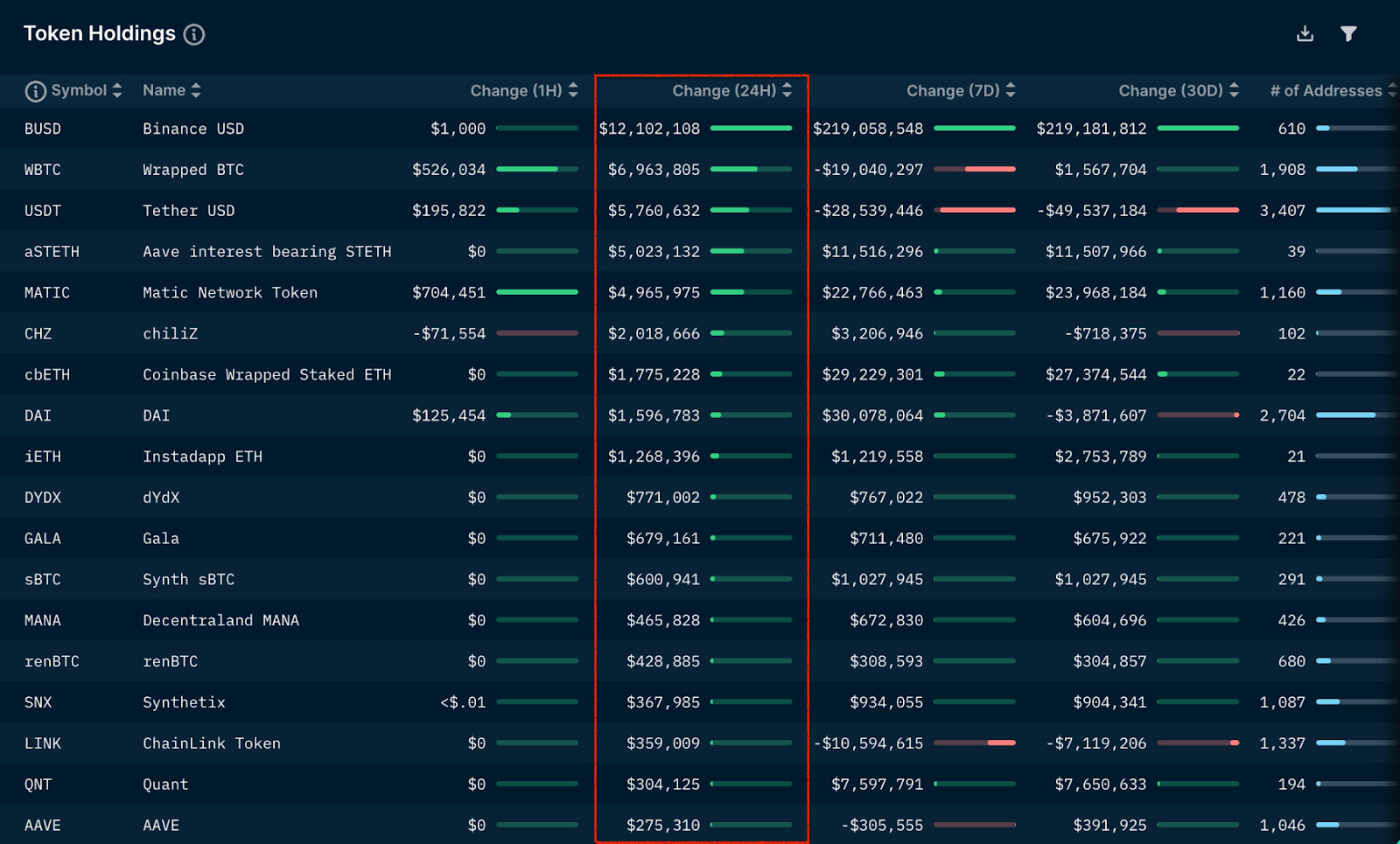Click the $12,102,108 24H change value

click(649, 129)
